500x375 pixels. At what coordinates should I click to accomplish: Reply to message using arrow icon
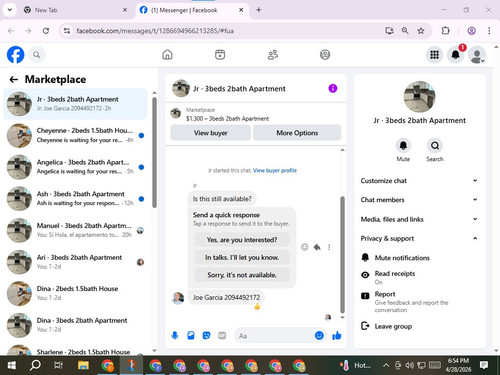317,247
